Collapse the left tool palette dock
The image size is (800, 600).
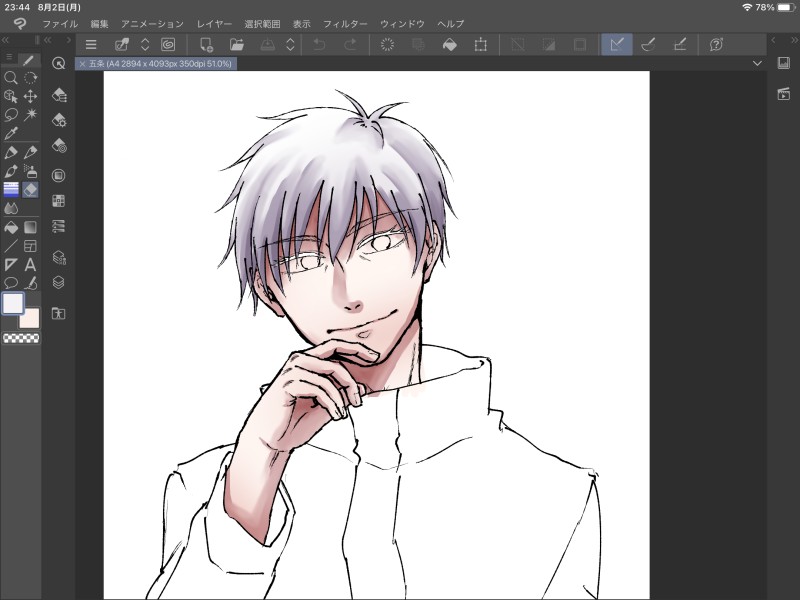coord(5,40)
